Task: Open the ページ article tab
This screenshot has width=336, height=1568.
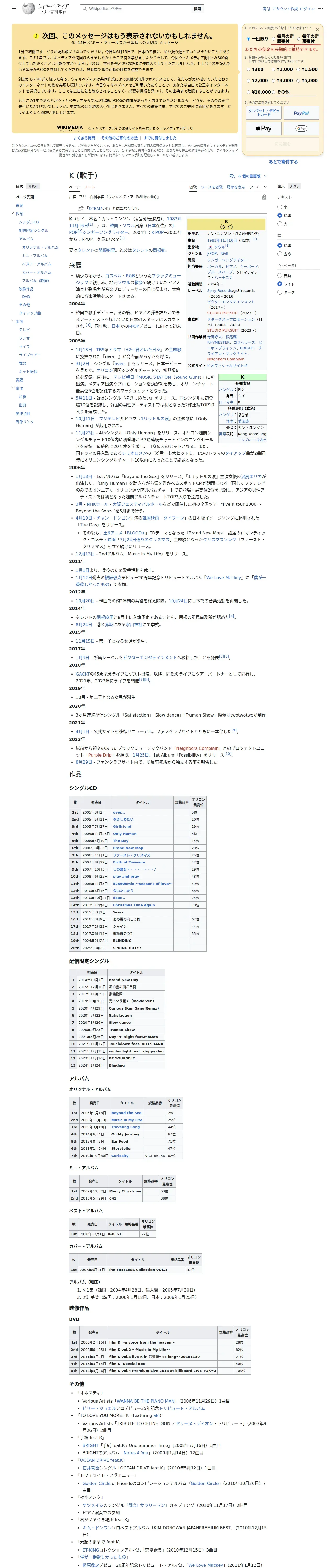Action: click(74, 187)
